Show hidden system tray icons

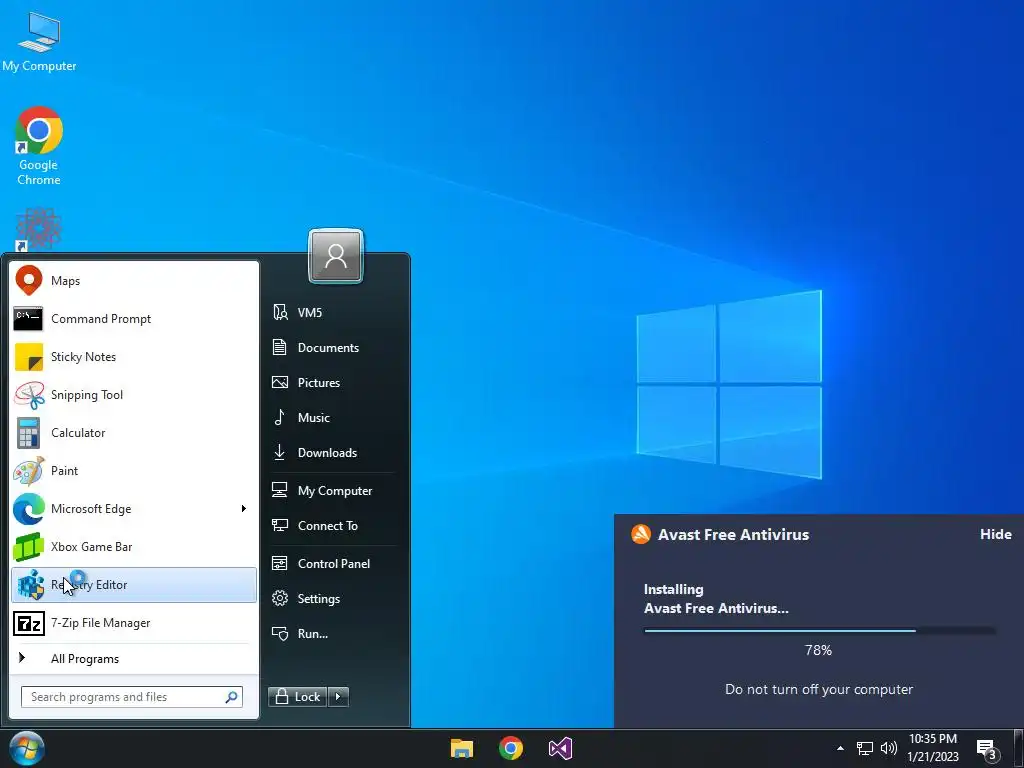[840, 748]
